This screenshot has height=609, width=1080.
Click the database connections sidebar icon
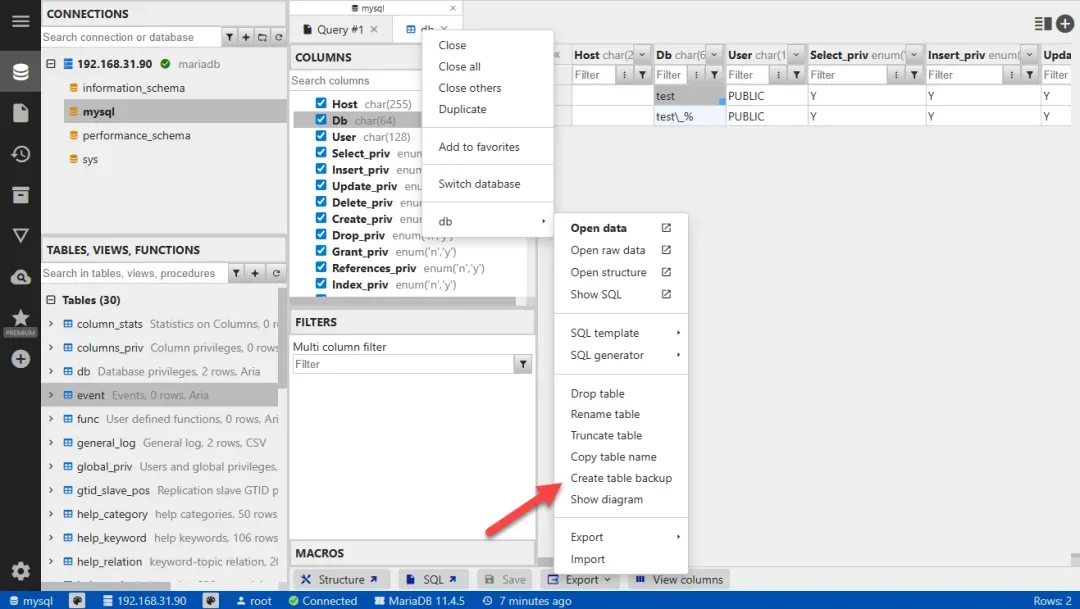20,72
